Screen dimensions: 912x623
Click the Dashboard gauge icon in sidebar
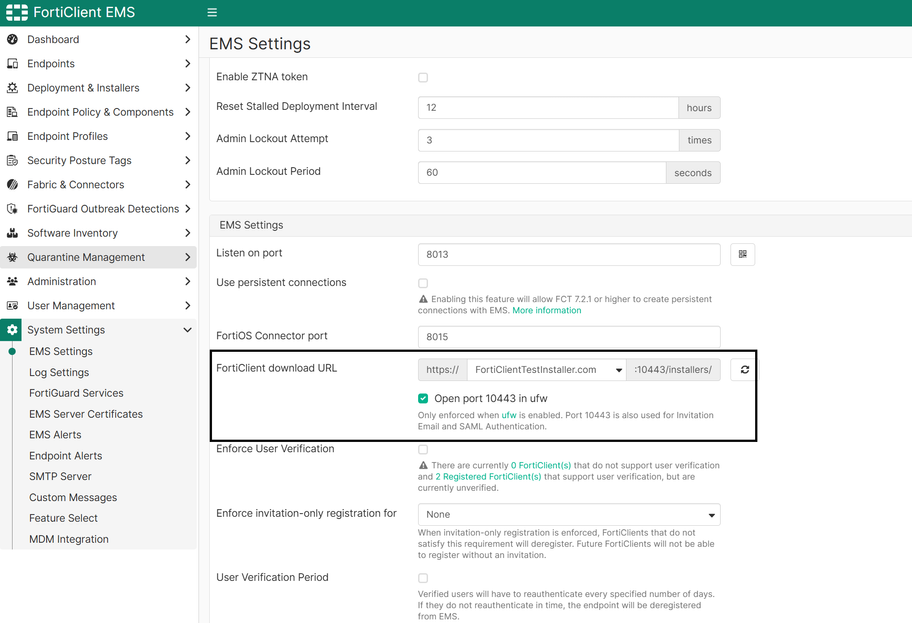12,40
